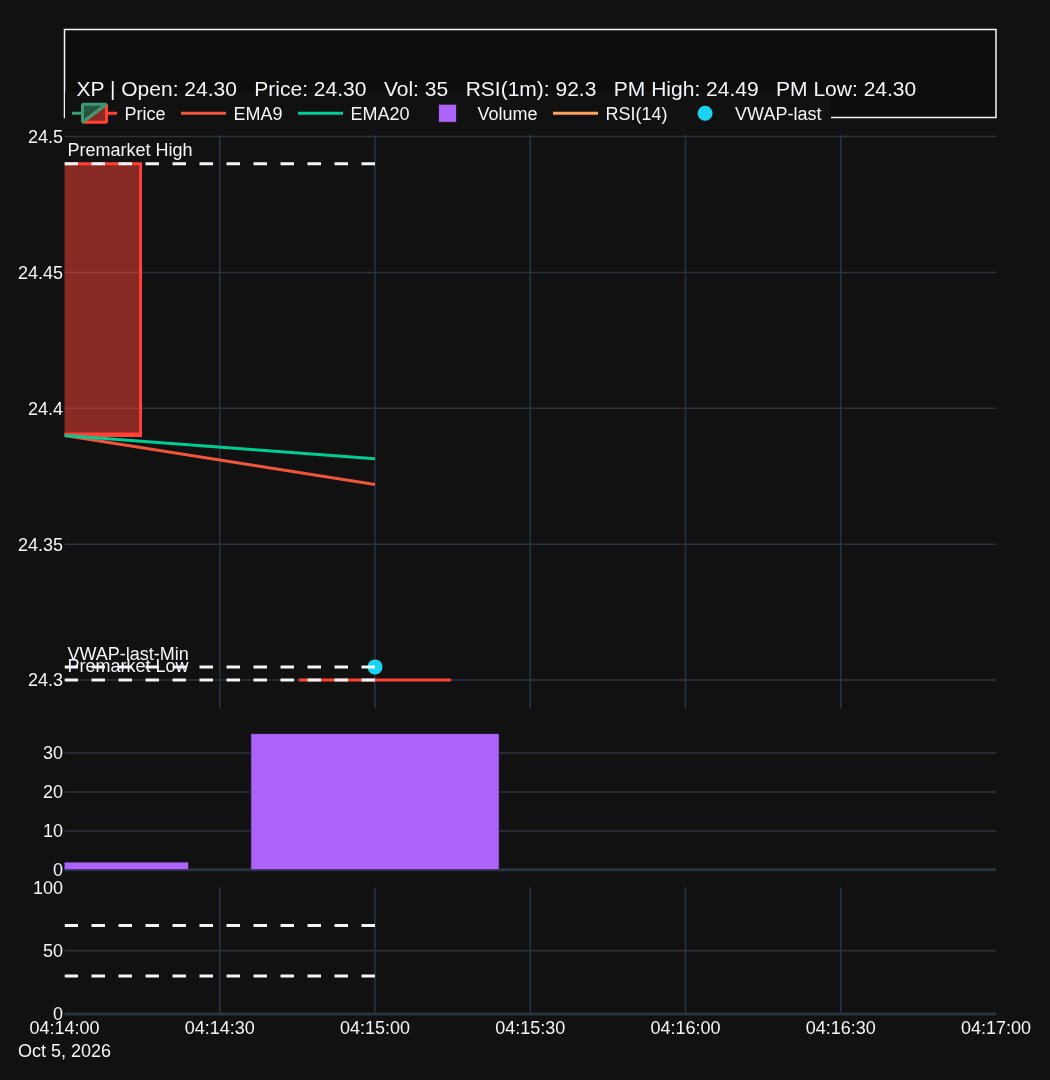
Task: Click the 24.5 price axis label
Action: pos(45,137)
